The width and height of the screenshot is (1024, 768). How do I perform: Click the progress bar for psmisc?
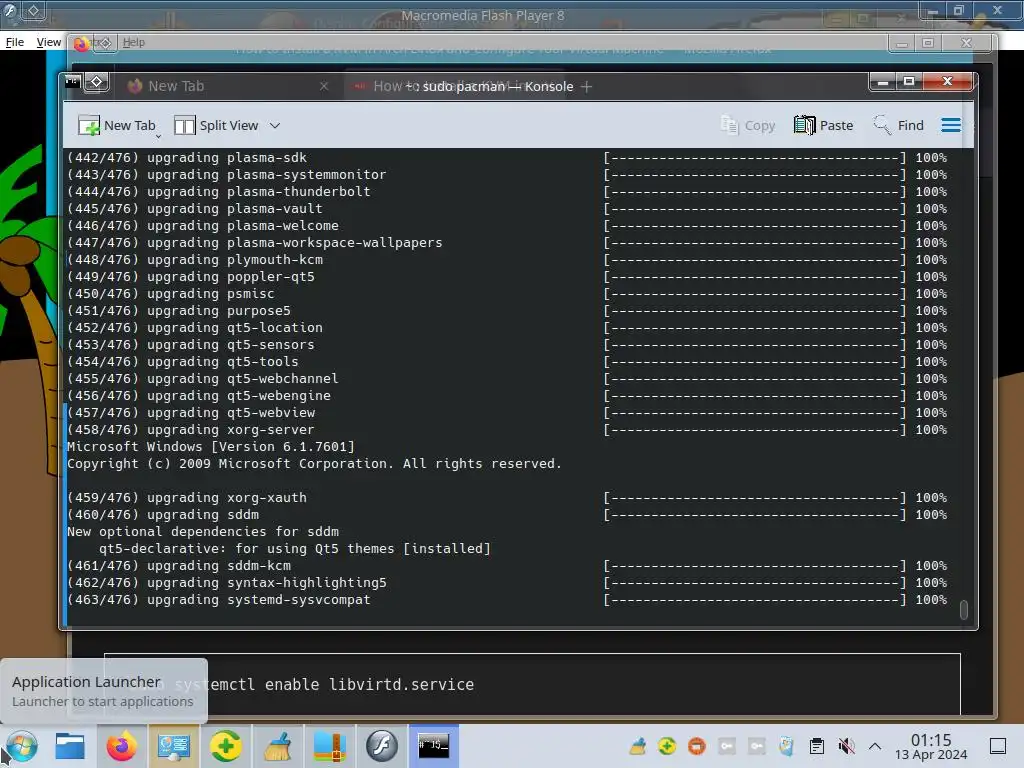(755, 294)
